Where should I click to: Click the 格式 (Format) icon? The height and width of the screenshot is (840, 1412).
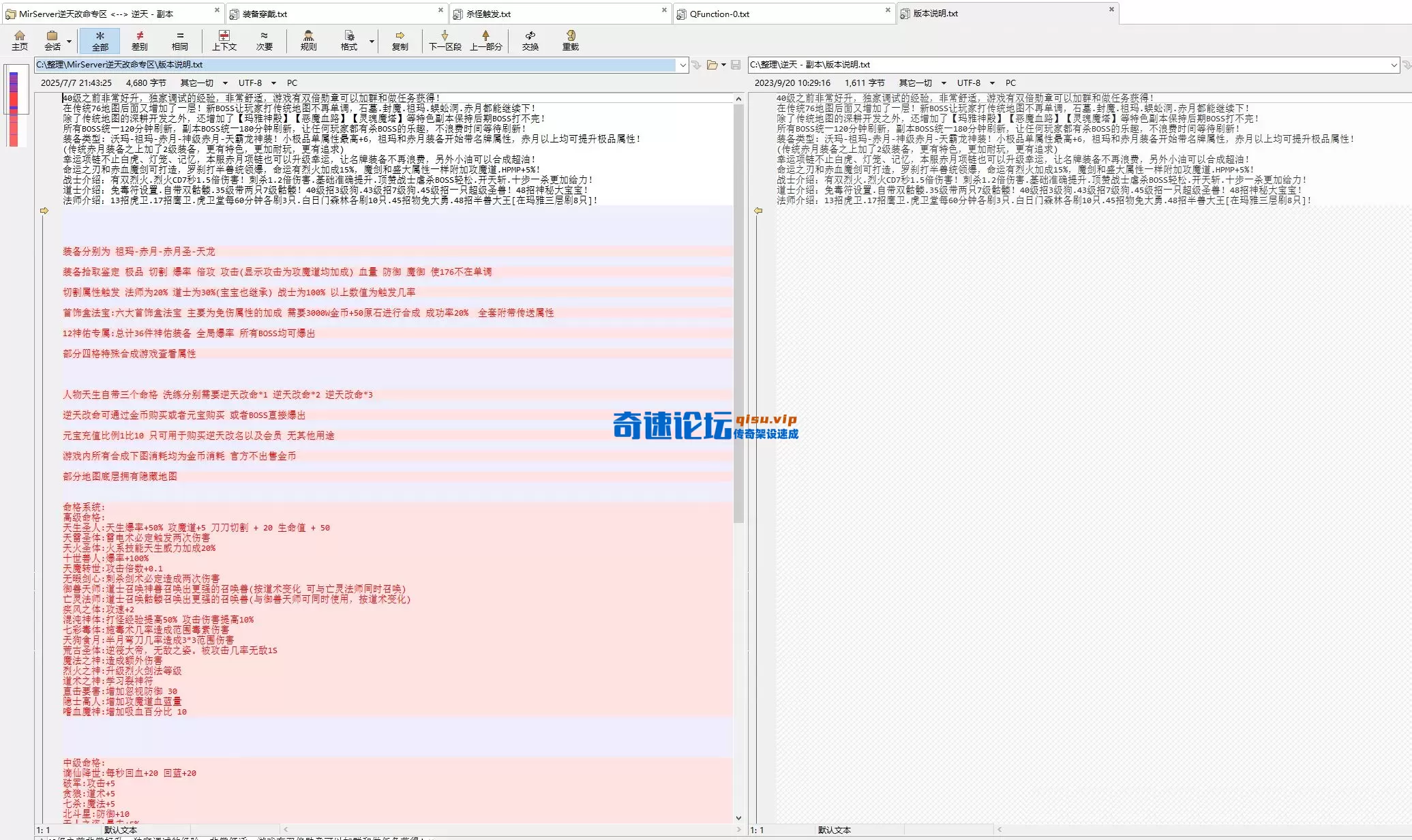[x=348, y=40]
